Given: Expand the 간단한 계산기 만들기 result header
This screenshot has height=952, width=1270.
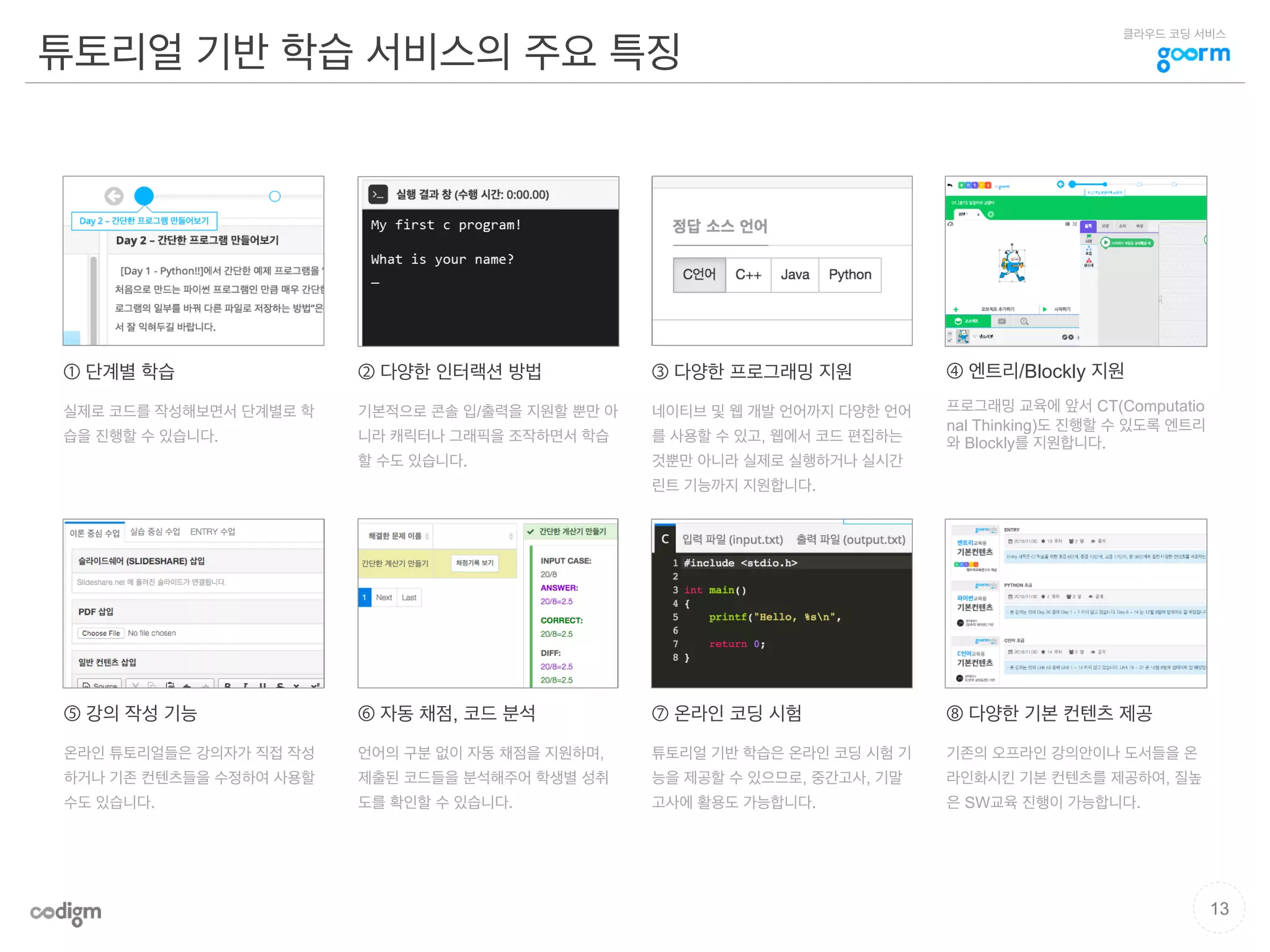Looking at the screenshot, I should pyautogui.click(x=571, y=532).
